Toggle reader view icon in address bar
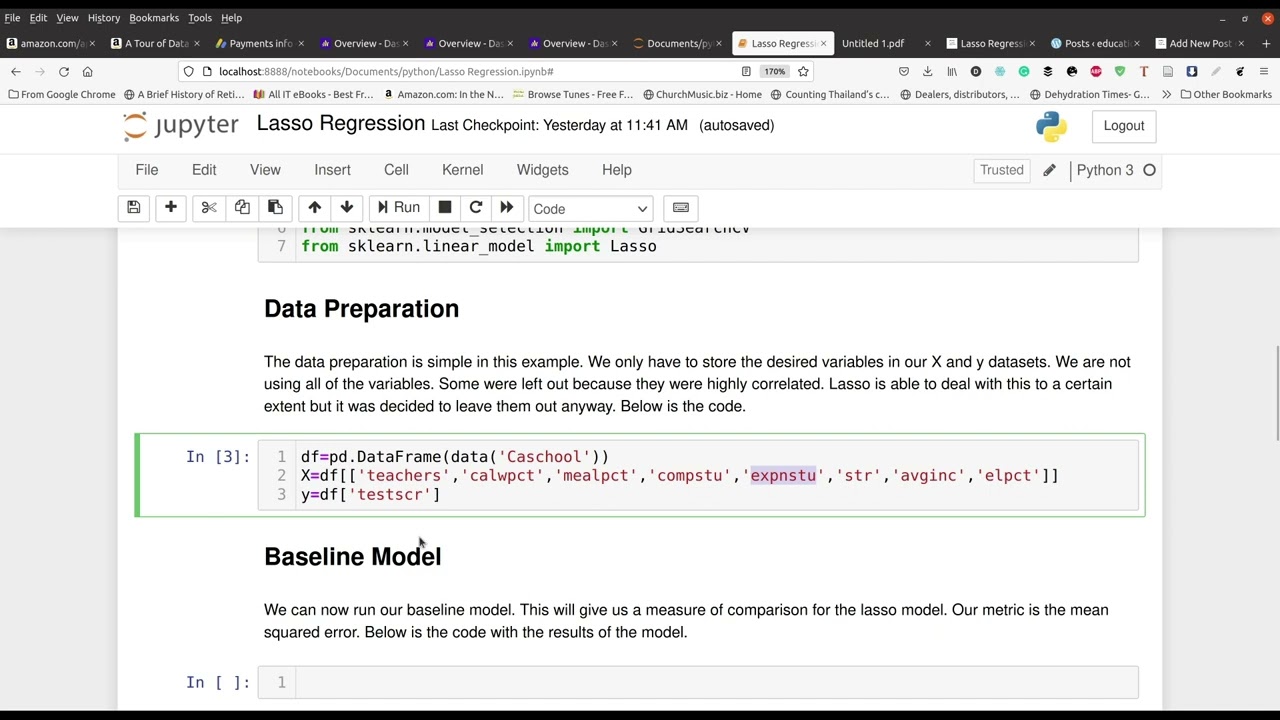Image resolution: width=1280 pixels, height=720 pixels. pos(746,72)
